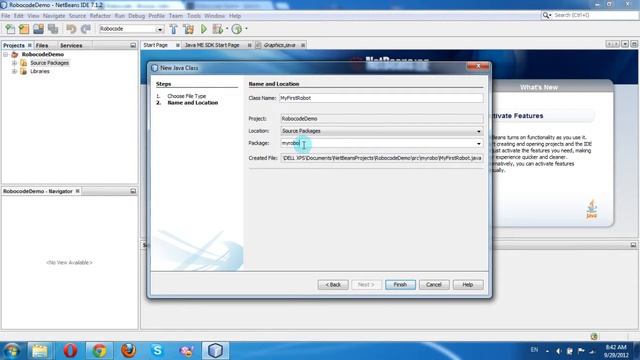Select Source Packages in project tree
The image size is (640, 360).
pos(49,63)
